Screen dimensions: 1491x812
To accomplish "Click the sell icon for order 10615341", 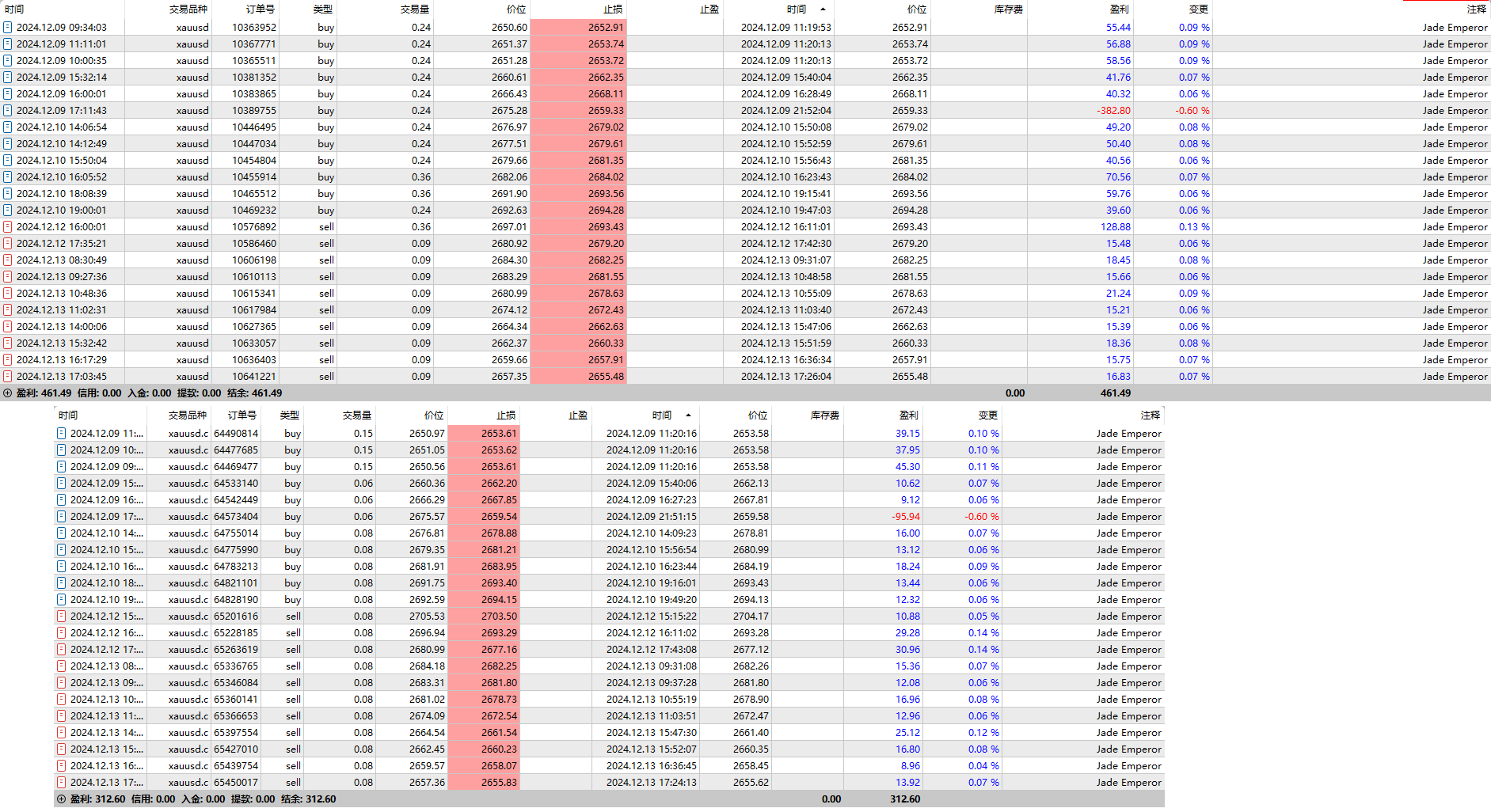I will 8,293.
